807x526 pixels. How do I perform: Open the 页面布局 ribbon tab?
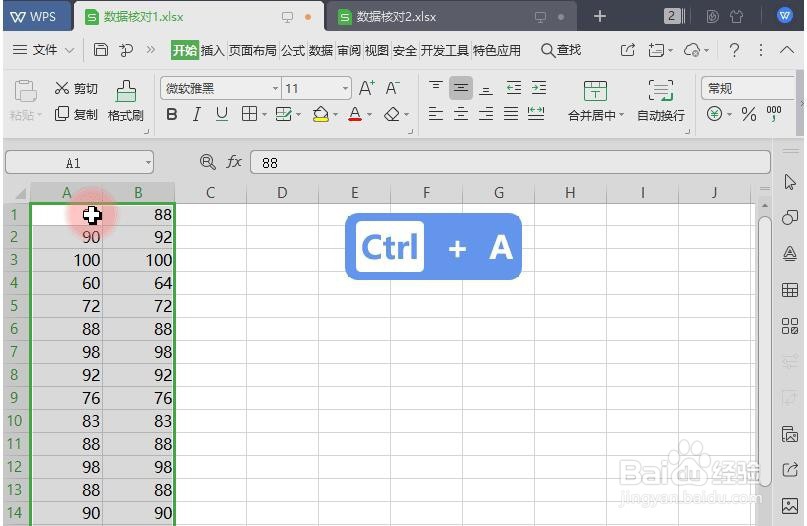coord(252,50)
